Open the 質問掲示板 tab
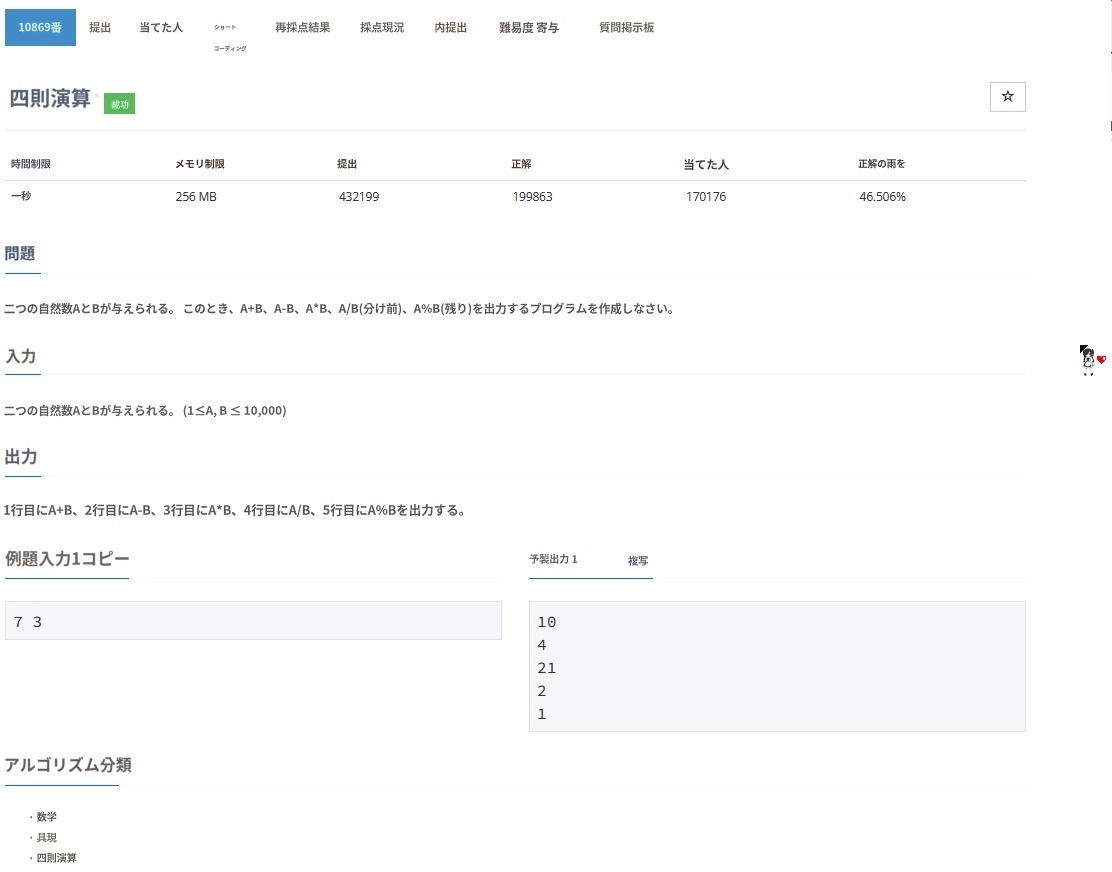1112x872 pixels. pos(626,28)
